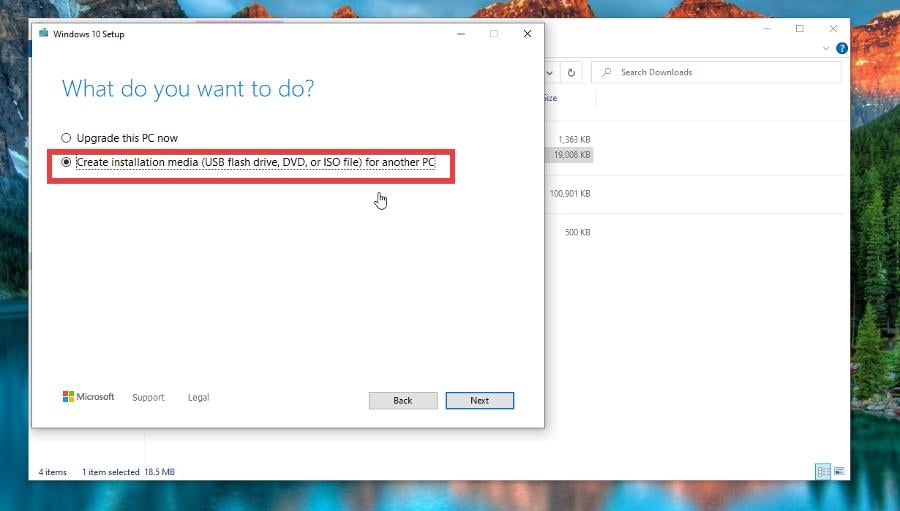Minimize the File Explorer window
This screenshot has height=511, width=900.
(x=767, y=28)
